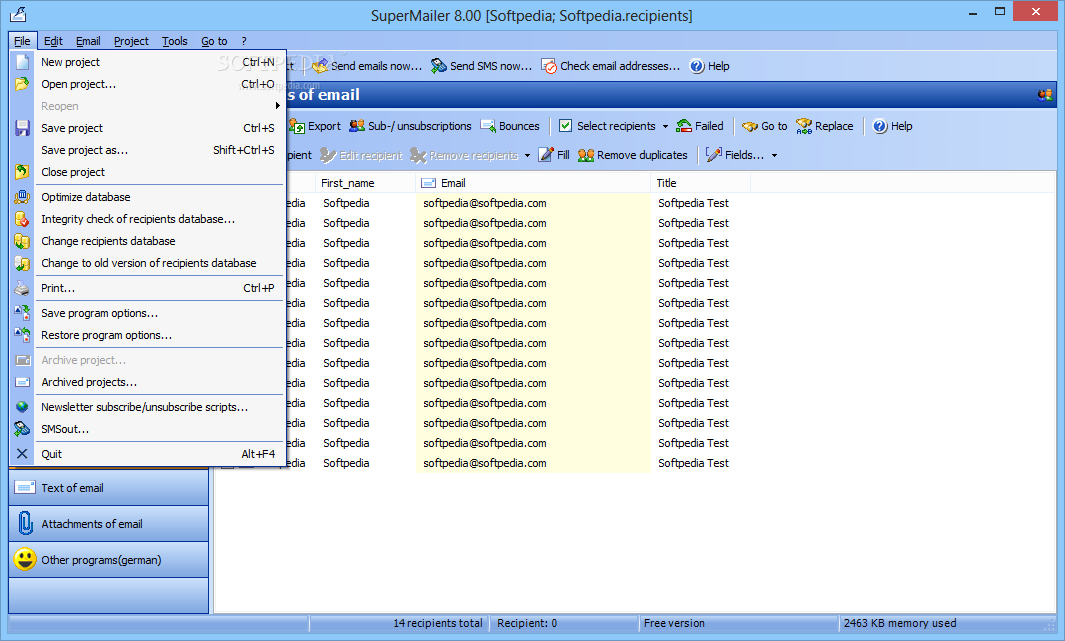Click the Send emails now toolbar icon
1065x641 pixels.
tap(320, 66)
